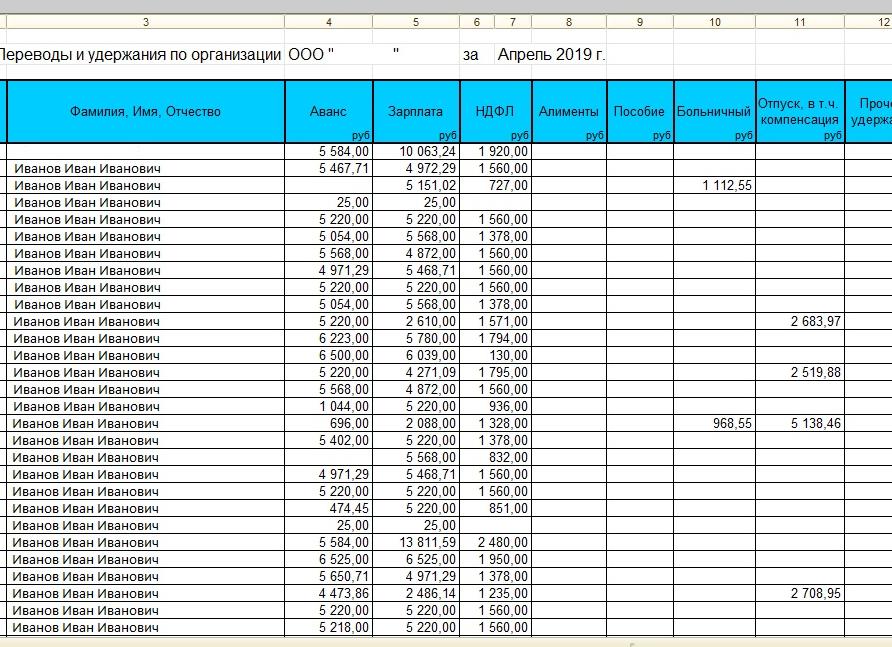This screenshot has width=892, height=647.
Task: Select column header number 3
Action: [x=146, y=22]
